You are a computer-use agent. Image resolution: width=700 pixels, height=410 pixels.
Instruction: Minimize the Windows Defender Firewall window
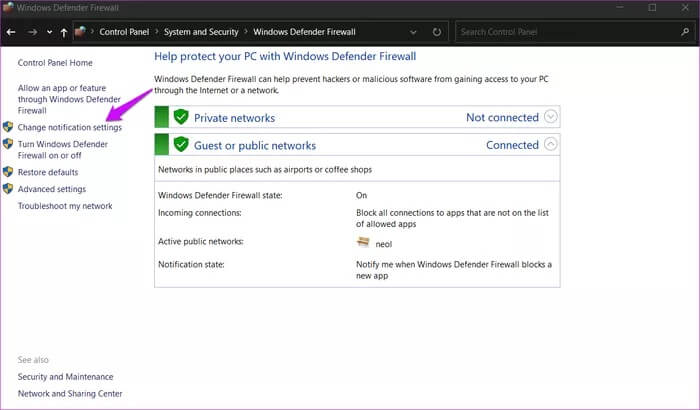pos(620,8)
